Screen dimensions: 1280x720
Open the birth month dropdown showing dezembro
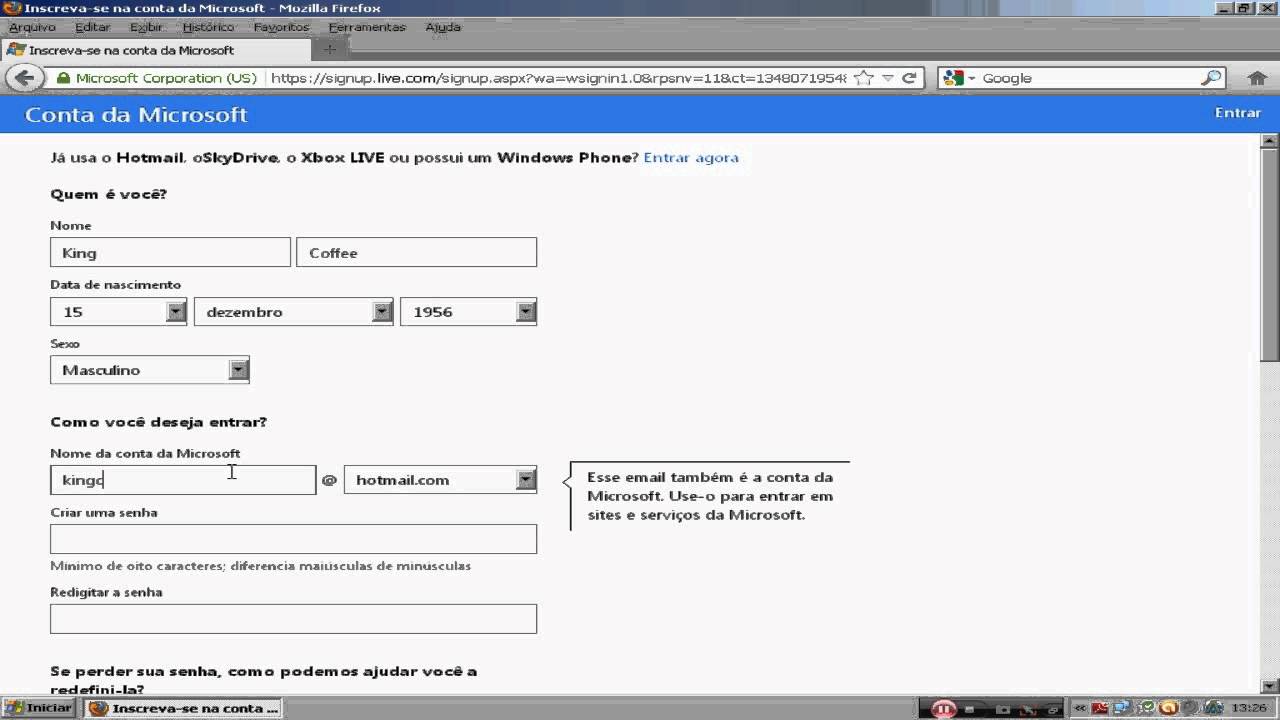(x=293, y=312)
